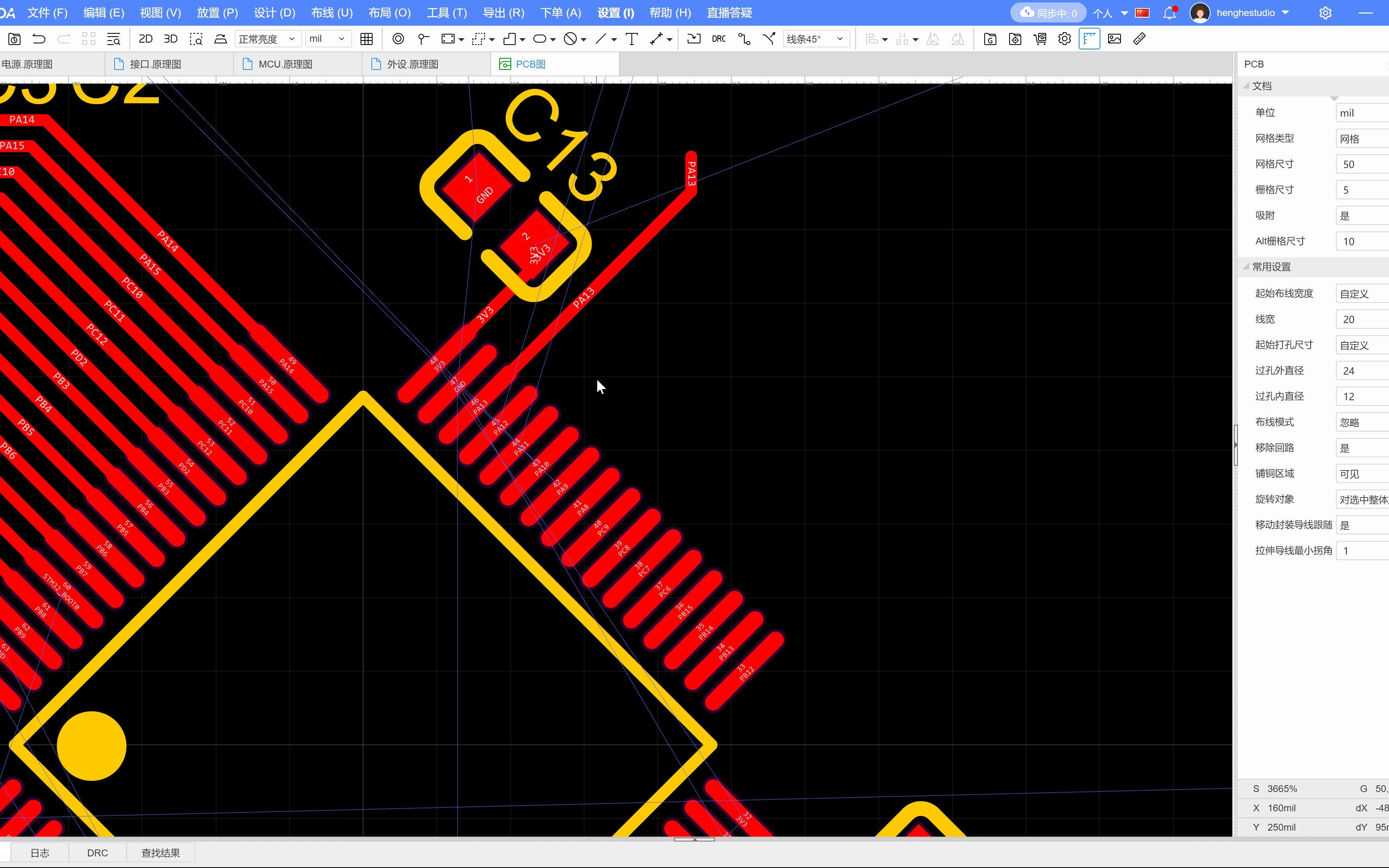Click the DRC check toolbar button
This screenshot has width=1389, height=868.
click(x=718, y=39)
